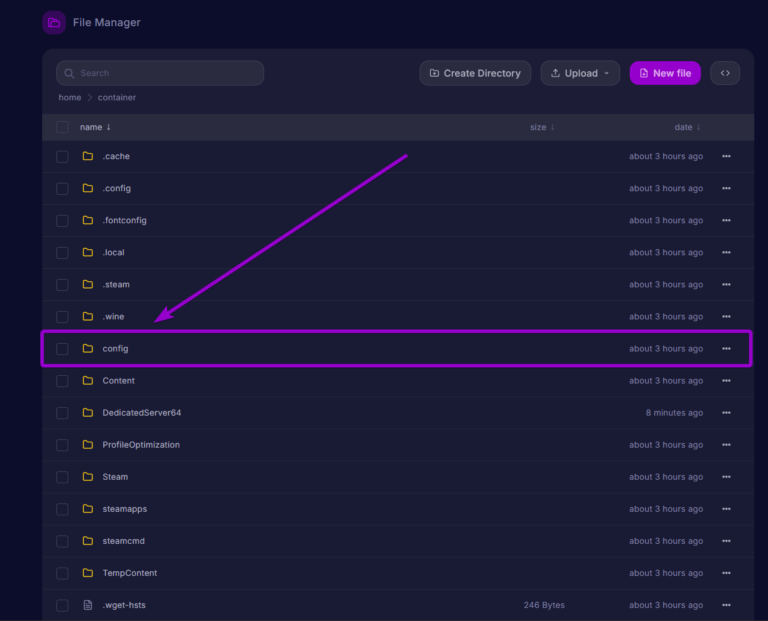The width and height of the screenshot is (768, 621).
Task: Open the steamapps folder icon
Action: 88,509
